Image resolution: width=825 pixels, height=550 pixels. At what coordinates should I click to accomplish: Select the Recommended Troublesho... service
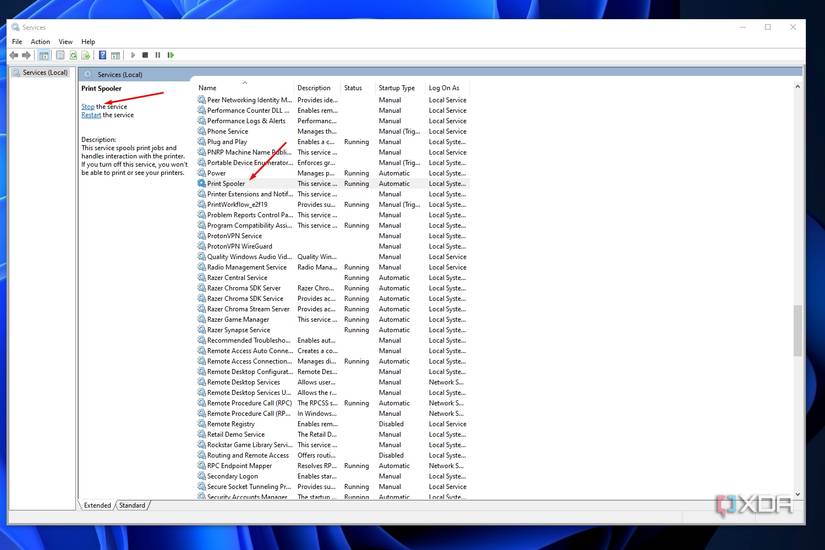[x=248, y=341]
